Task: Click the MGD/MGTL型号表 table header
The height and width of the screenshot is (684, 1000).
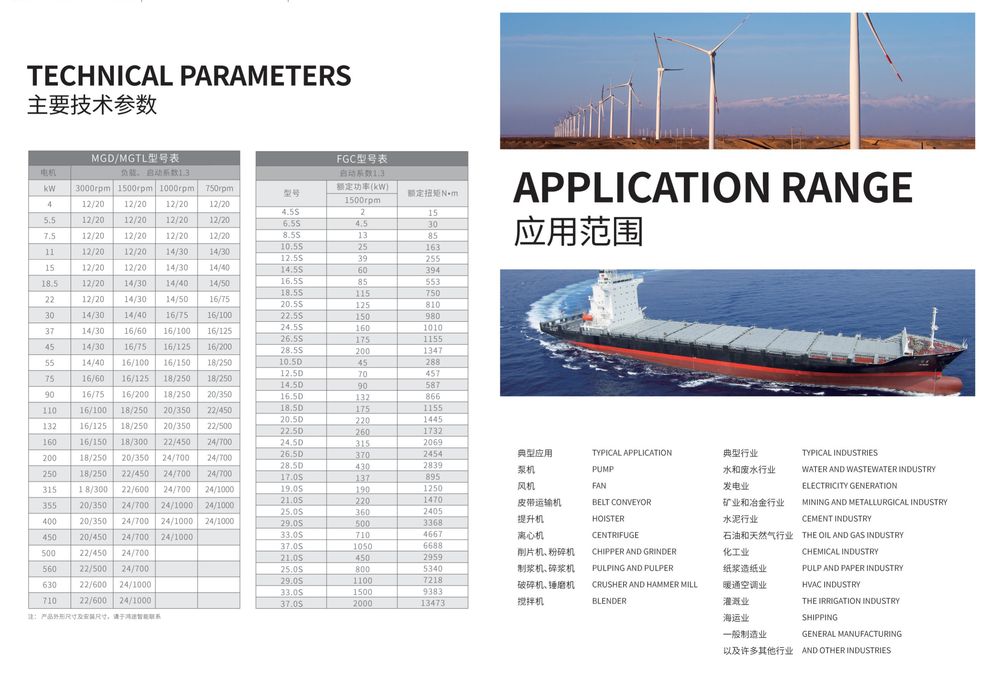Action: click(134, 158)
